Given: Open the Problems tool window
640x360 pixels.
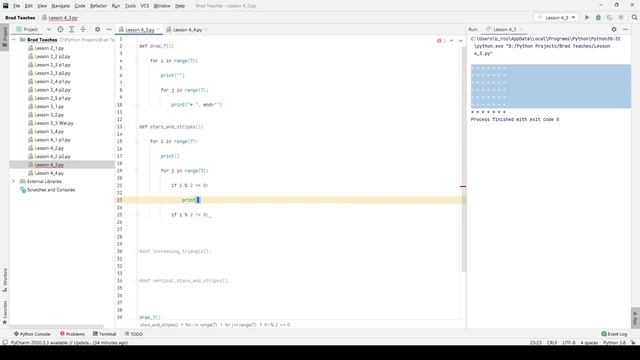Looking at the screenshot, I should pyautogui.click(x=72, y=334).
